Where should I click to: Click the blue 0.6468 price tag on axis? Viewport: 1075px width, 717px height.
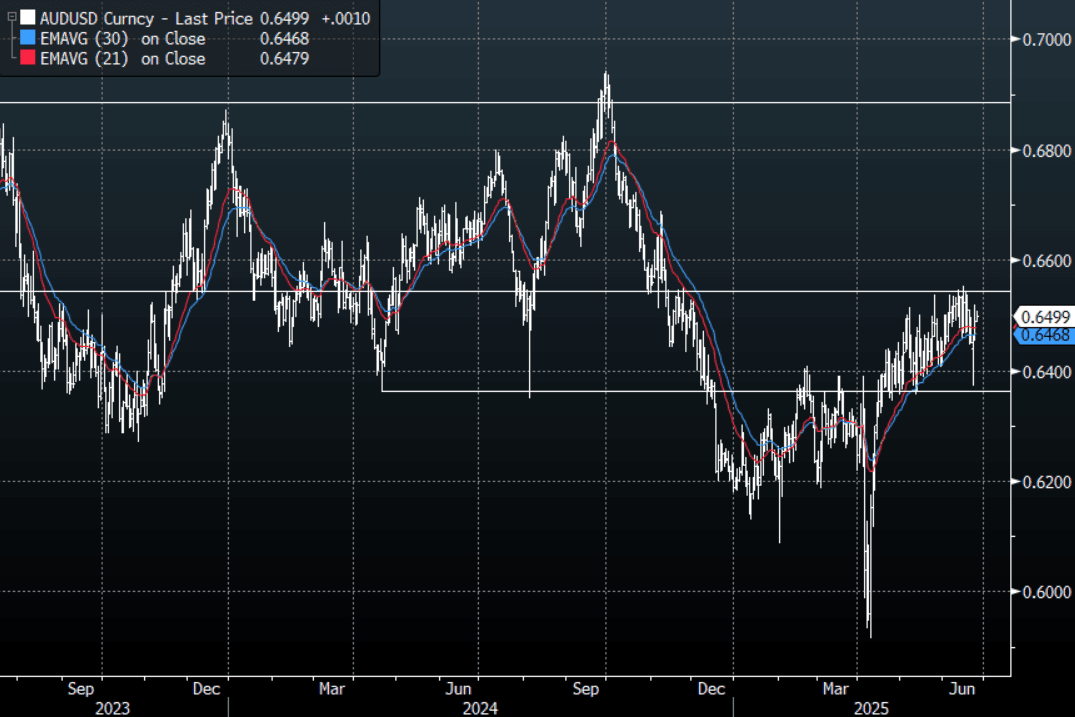pos(1044,335)
